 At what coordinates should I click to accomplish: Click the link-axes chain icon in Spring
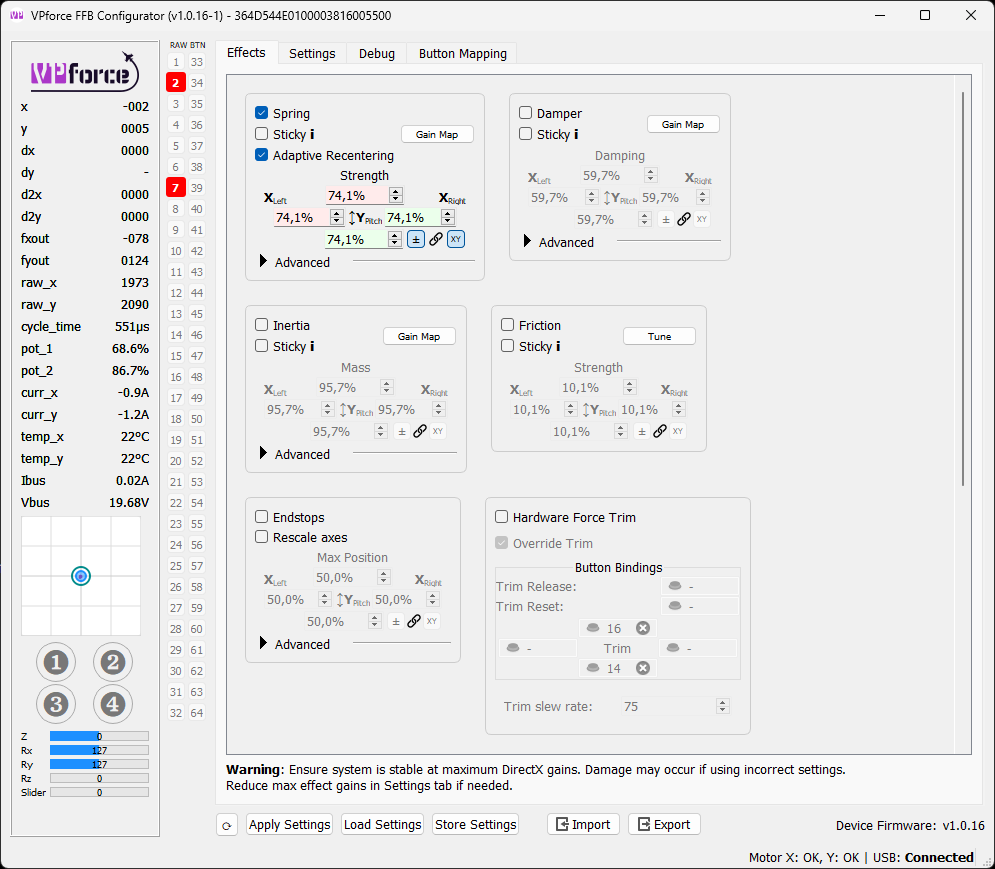(x=436, y=239)
